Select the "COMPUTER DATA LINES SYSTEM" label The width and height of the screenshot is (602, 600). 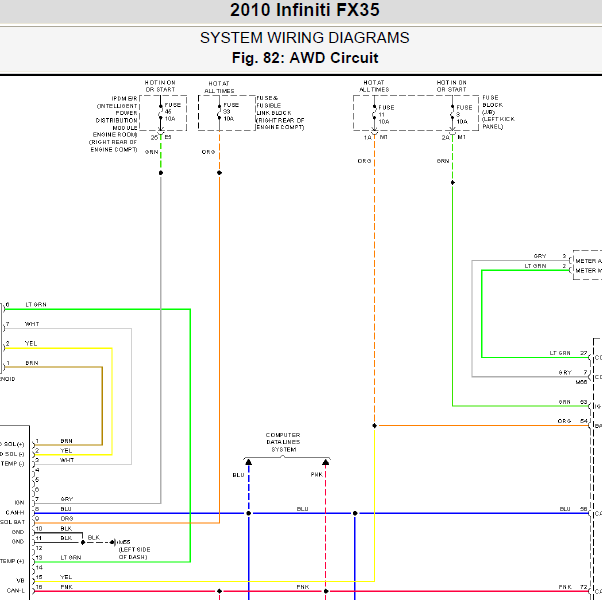pos(283,442)
